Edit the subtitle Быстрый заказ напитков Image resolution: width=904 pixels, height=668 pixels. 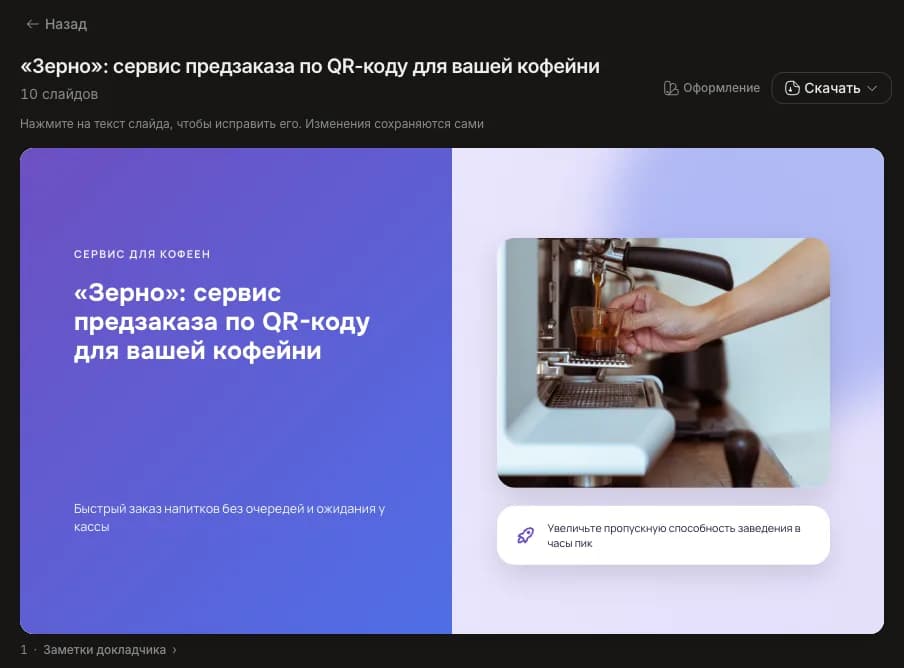(229, 518)
